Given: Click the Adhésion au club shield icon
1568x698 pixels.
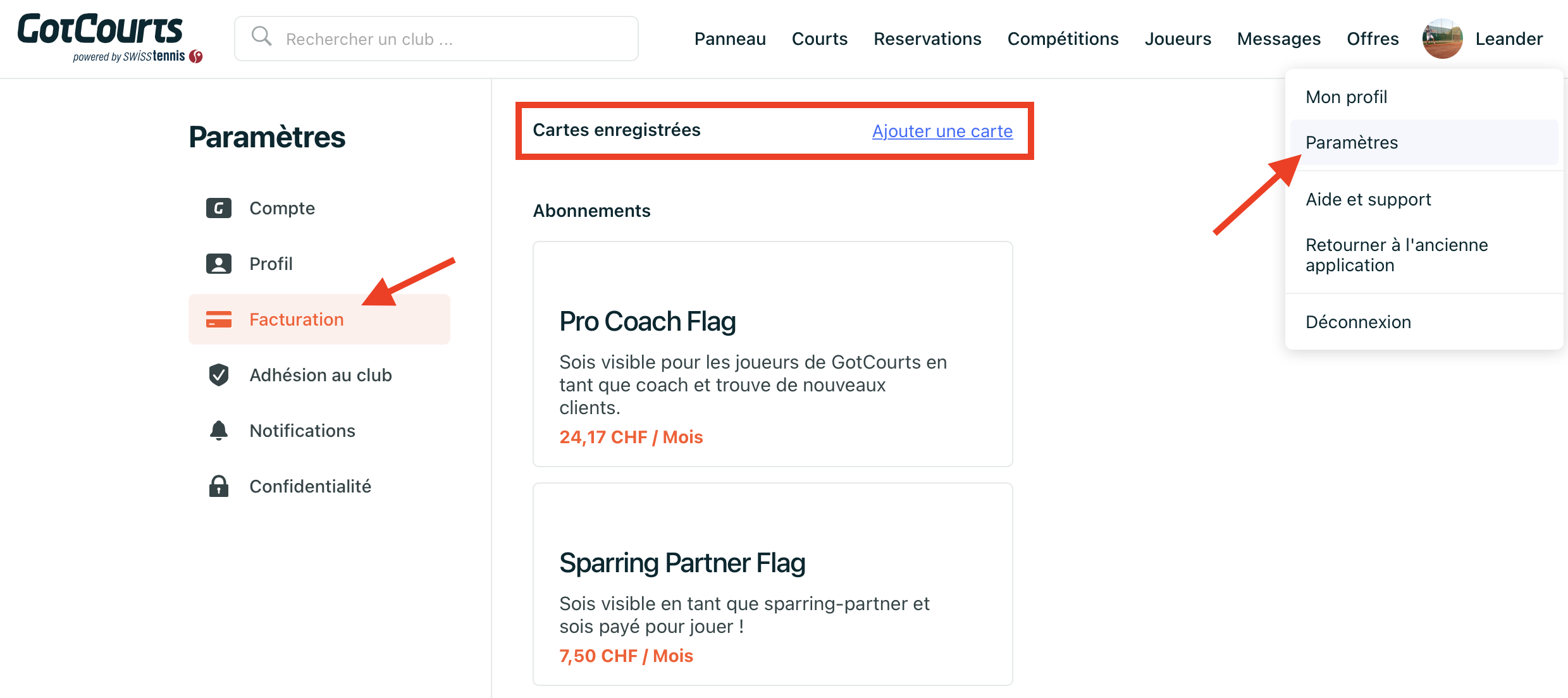Looking at the screenshot, I should point(219,375).
